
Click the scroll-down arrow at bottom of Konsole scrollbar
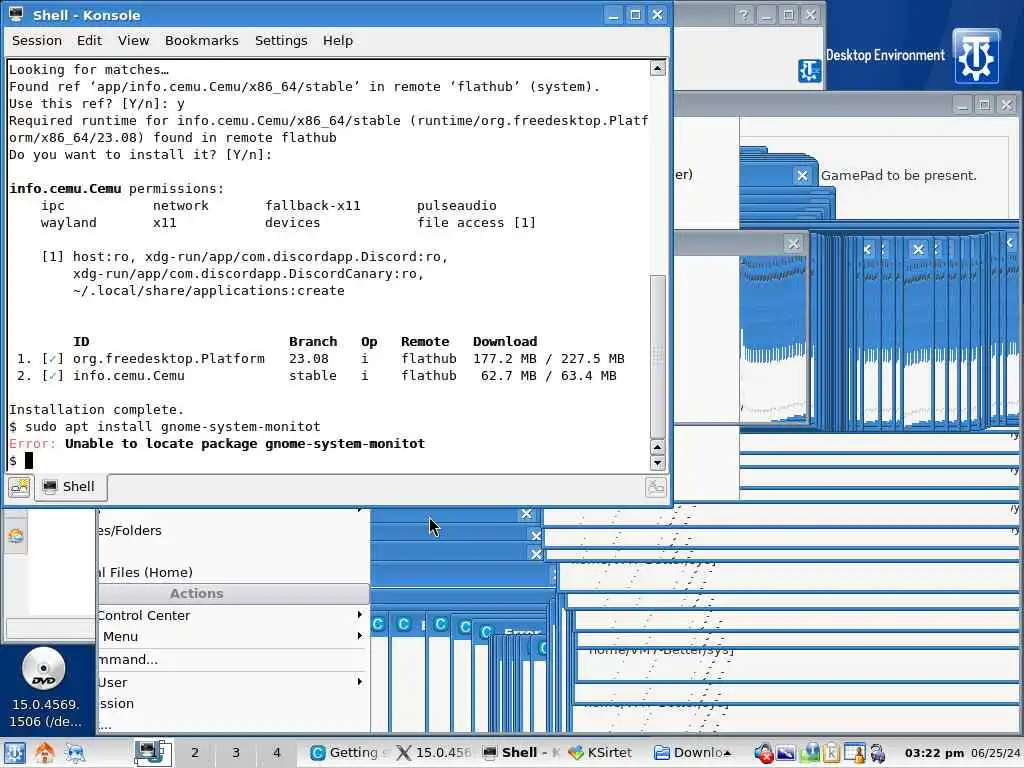(x=658, y=462)
